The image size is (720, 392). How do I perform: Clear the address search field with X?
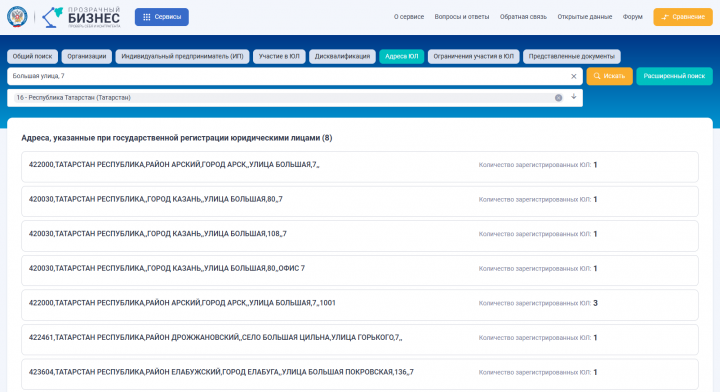pyautogui.click(x=574, y=76)
